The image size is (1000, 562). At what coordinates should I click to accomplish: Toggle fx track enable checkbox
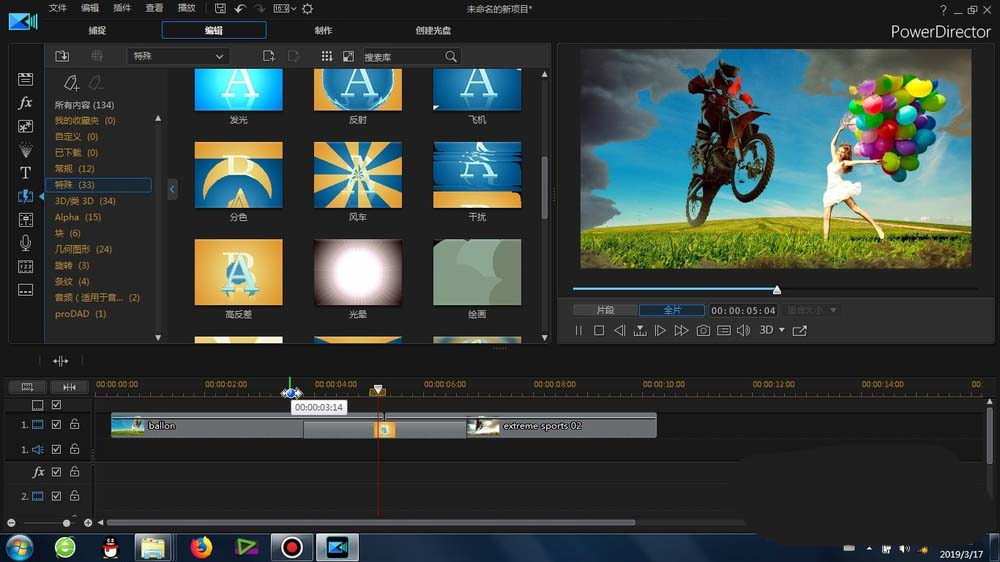[x=56, y=471]
